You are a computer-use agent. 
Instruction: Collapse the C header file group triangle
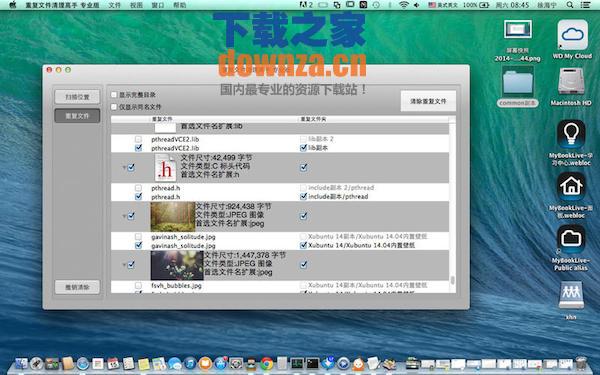[124, 168]
